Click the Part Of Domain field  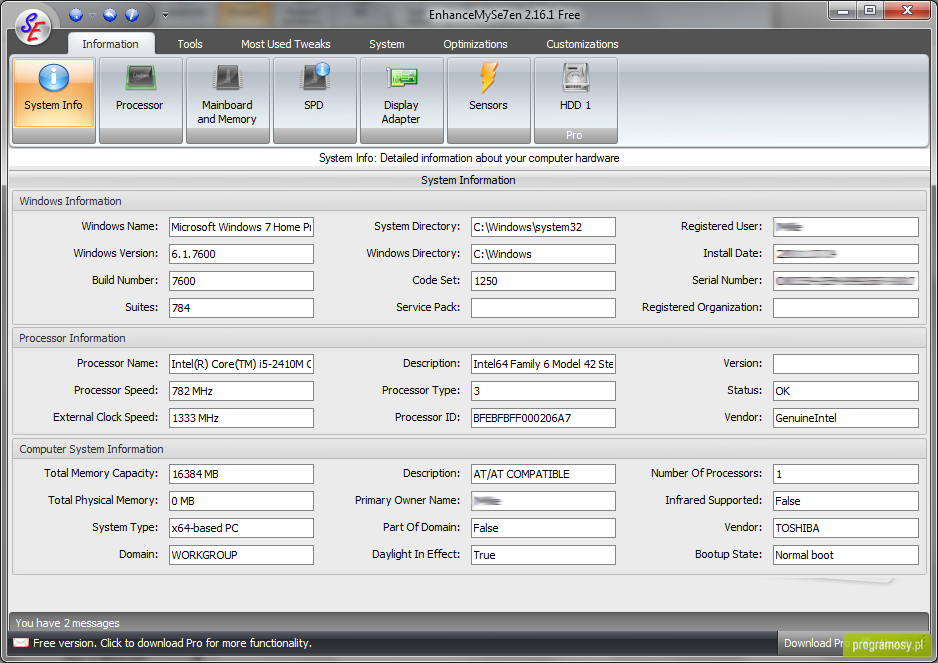(x=543, y=528)
